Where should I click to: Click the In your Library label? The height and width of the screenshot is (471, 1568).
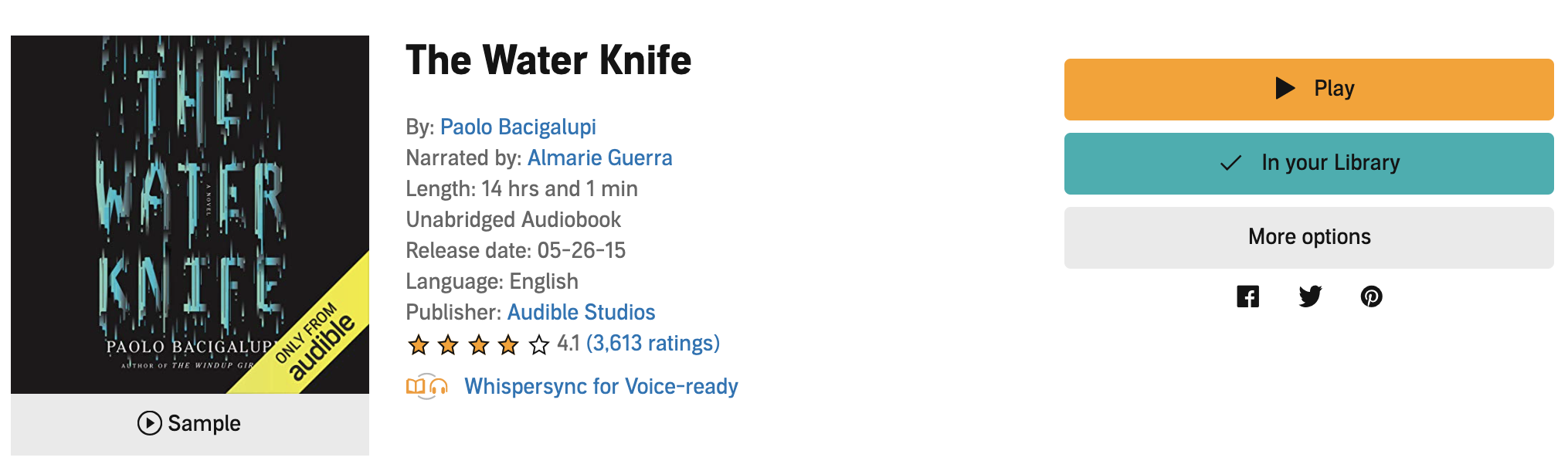[1330, 163]
